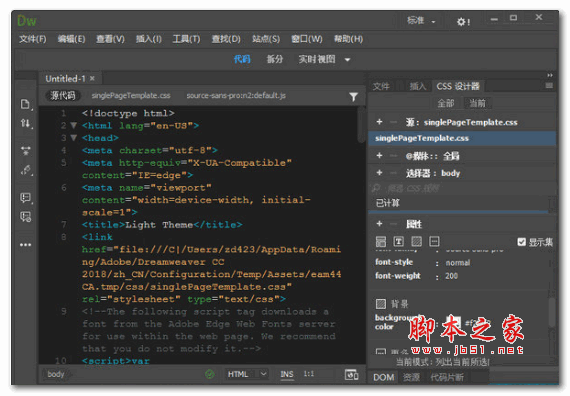Click the CSS rules filter search field
Screen dimensions: 570x396
pyautogui.click(x=460, y=188)
